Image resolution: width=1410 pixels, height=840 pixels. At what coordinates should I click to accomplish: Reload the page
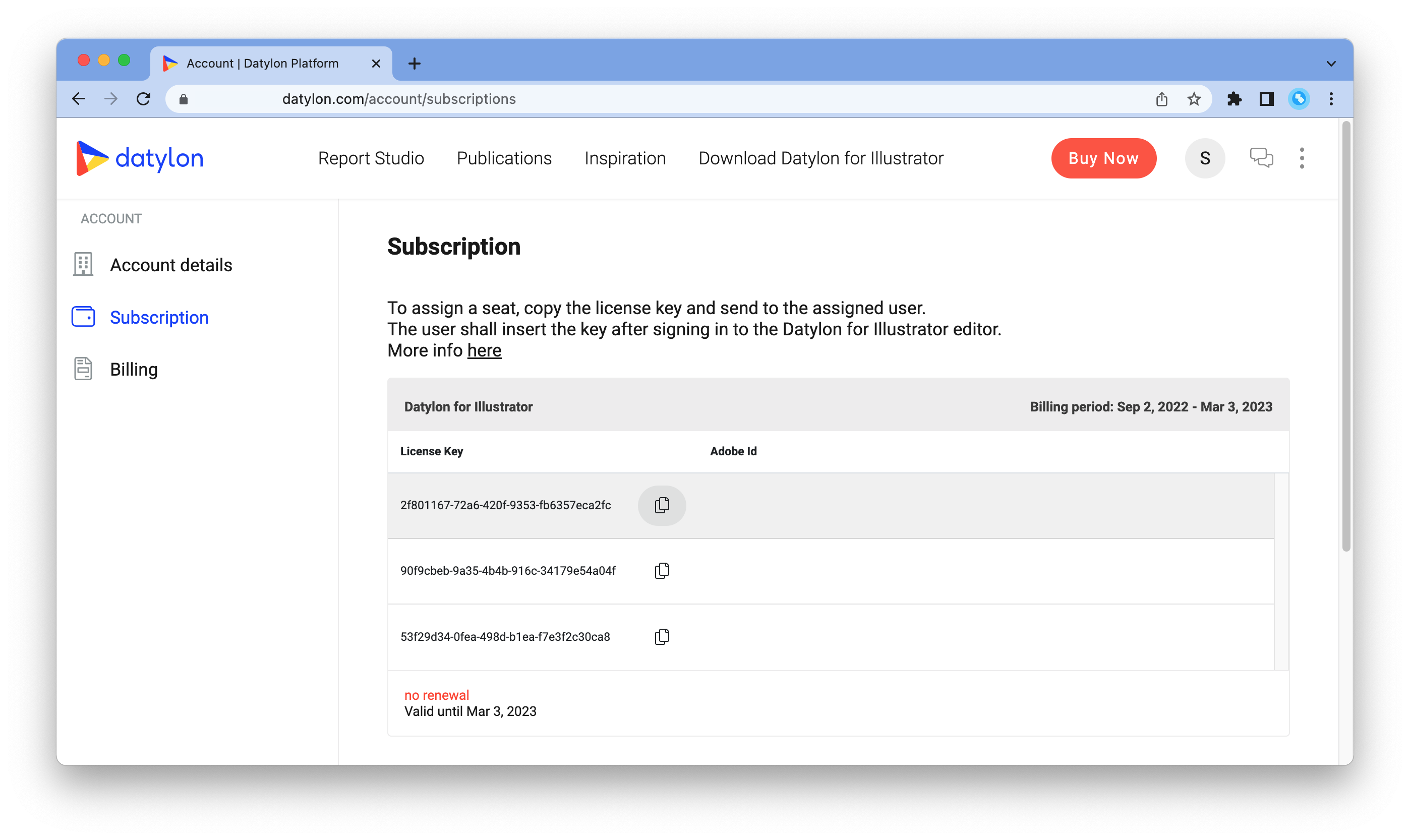coord(144,99)
